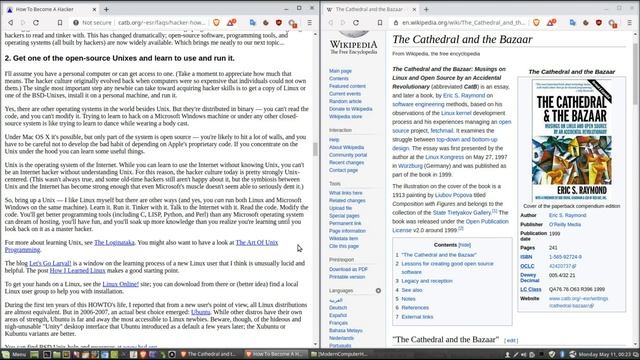
Task: Click the Wikipedia page's vertical scrollbar thumb
Action: click(636, 73)
